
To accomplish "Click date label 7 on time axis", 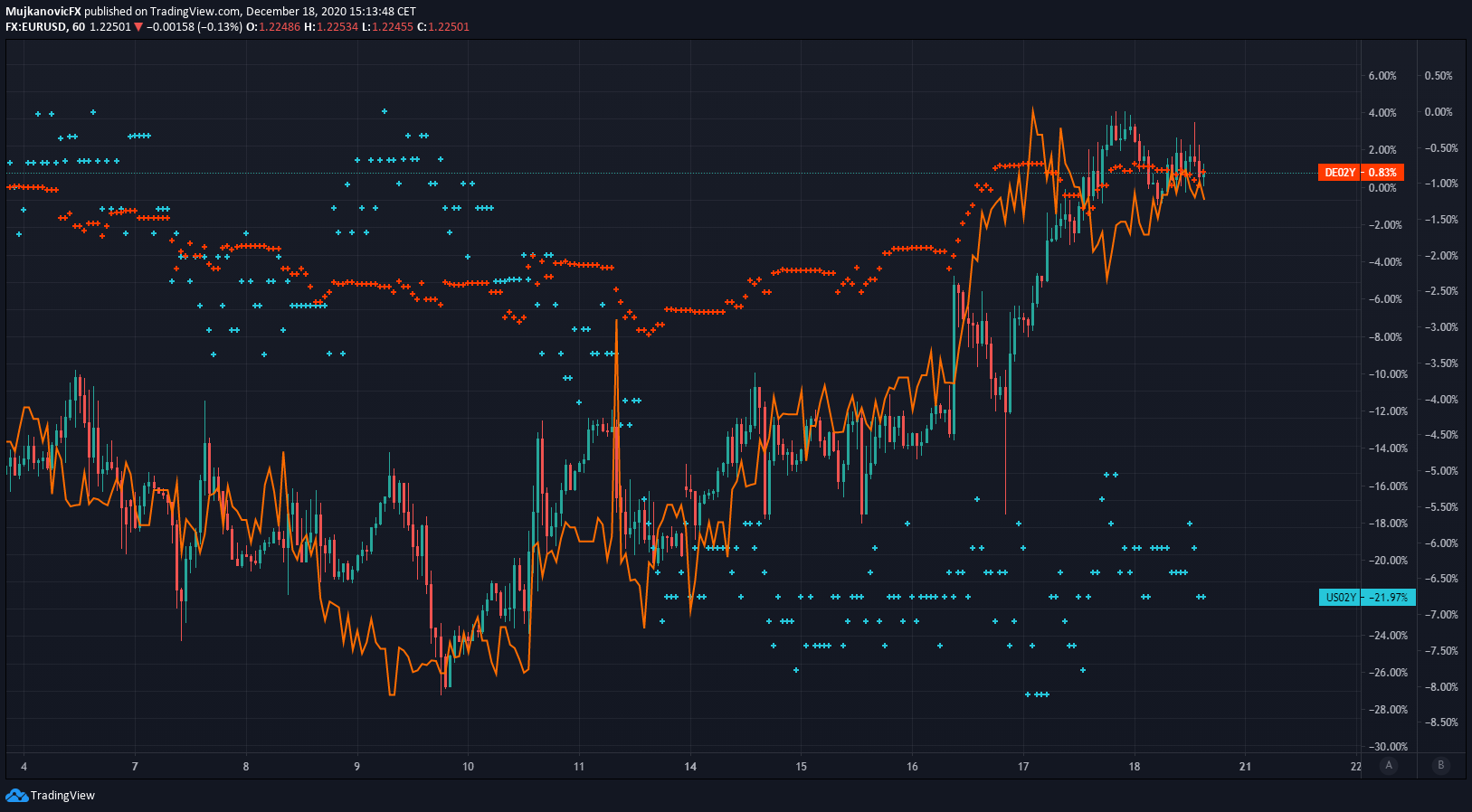I will point(135,767).
